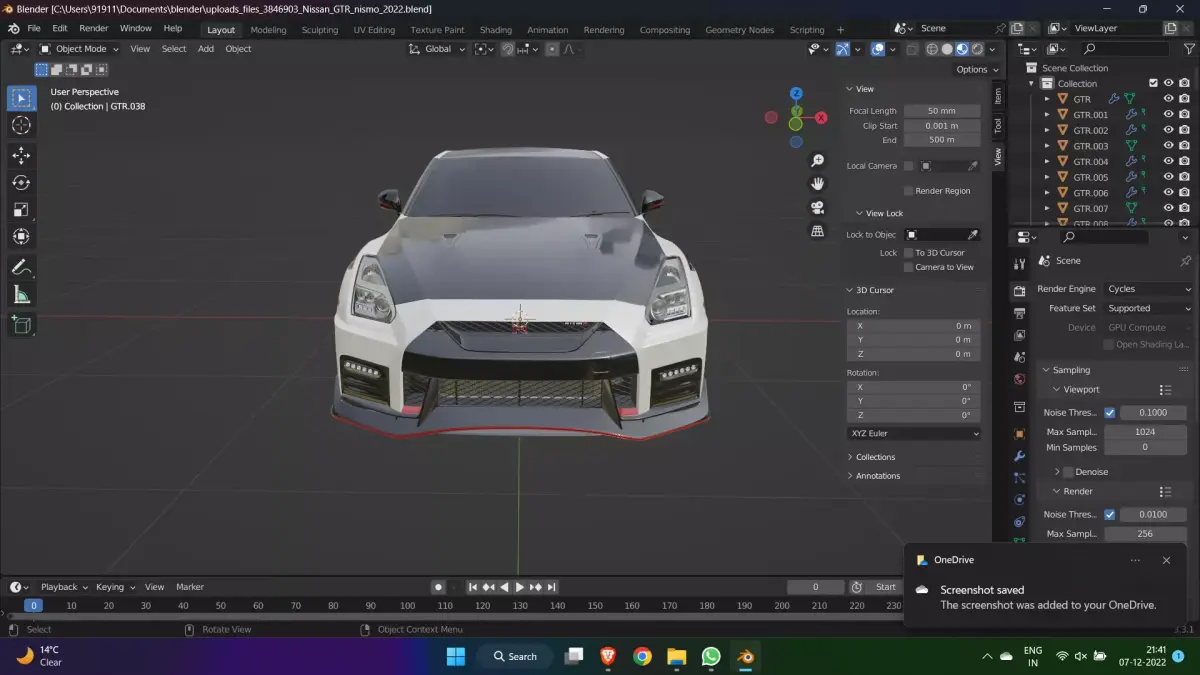Open the Object properties tab icon
Viewport: 1200px width, 675px height.
(x=1019, y=434)
